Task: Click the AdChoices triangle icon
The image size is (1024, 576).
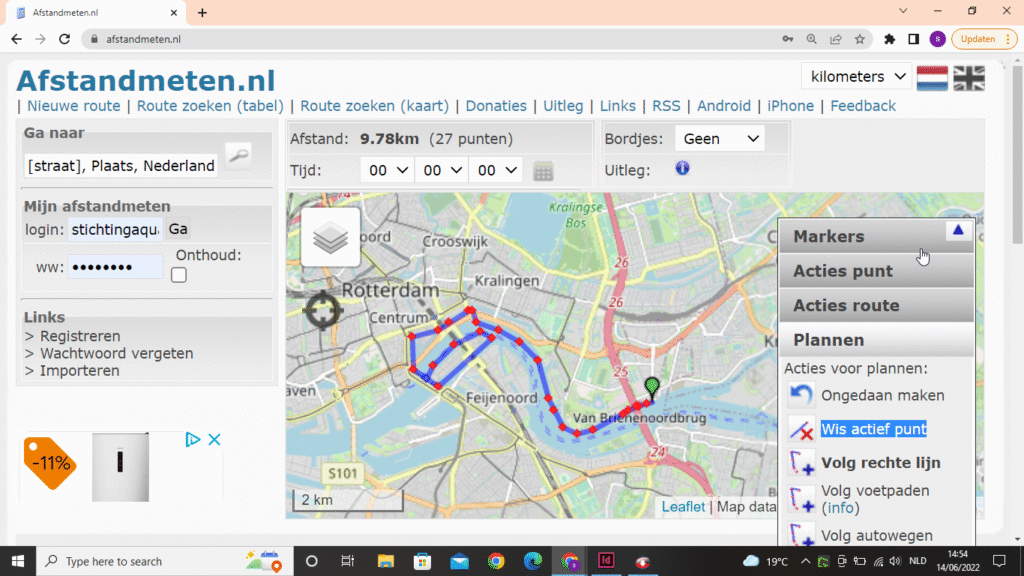Action: (x=193, y=440)
